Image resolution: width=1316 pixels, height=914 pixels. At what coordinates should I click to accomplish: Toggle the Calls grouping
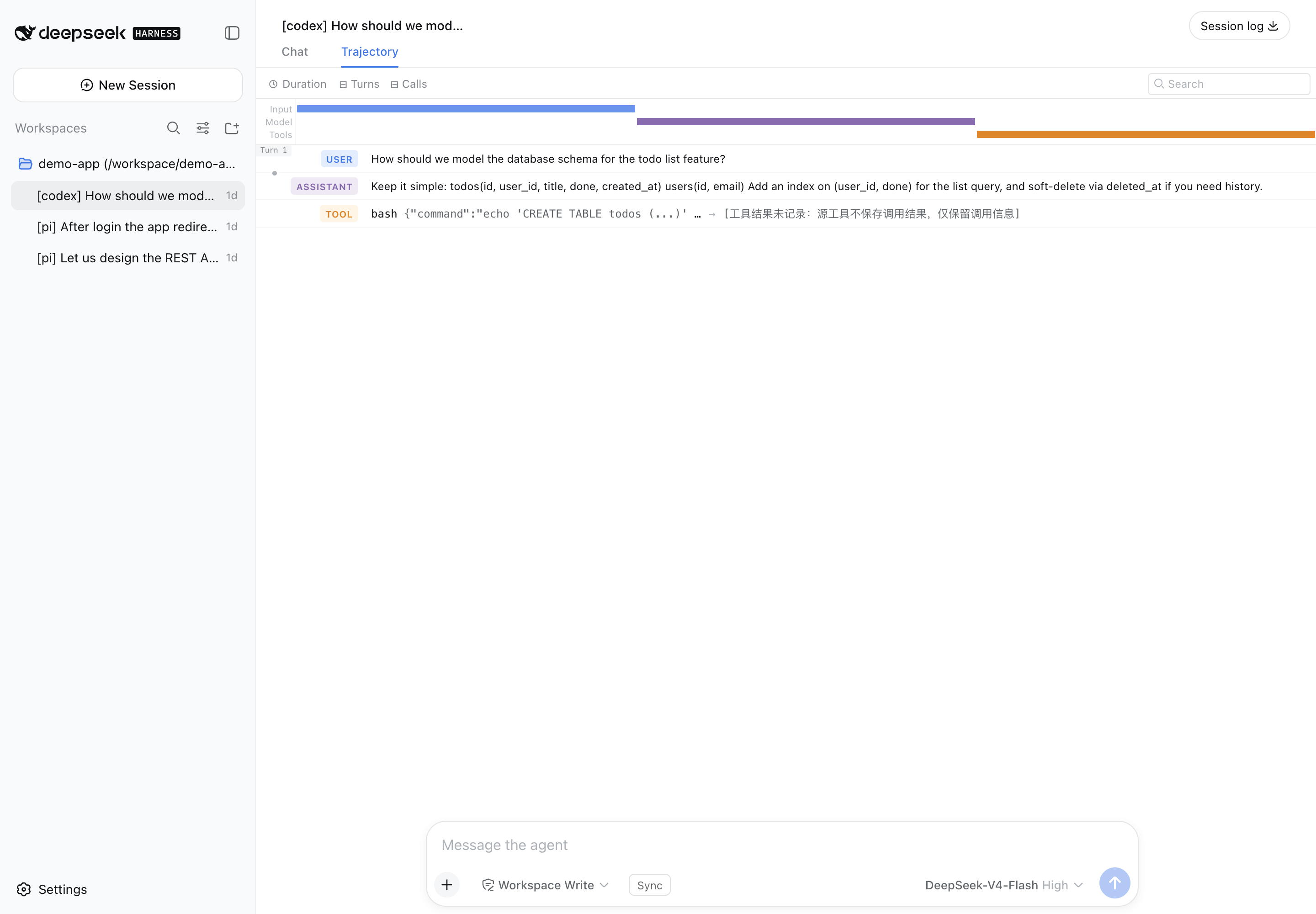pos(409,84)
